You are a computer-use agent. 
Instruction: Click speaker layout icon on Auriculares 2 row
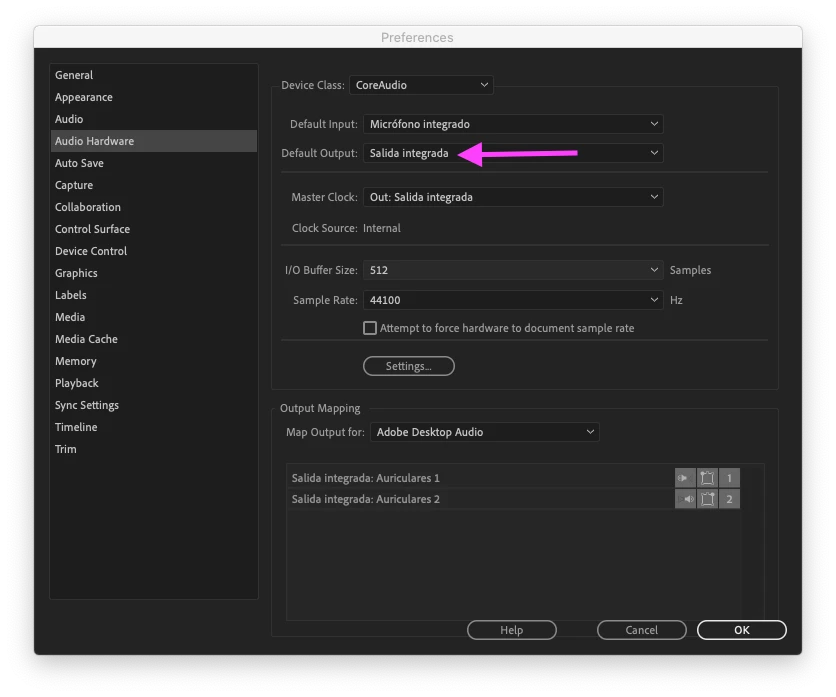point(707,499)
